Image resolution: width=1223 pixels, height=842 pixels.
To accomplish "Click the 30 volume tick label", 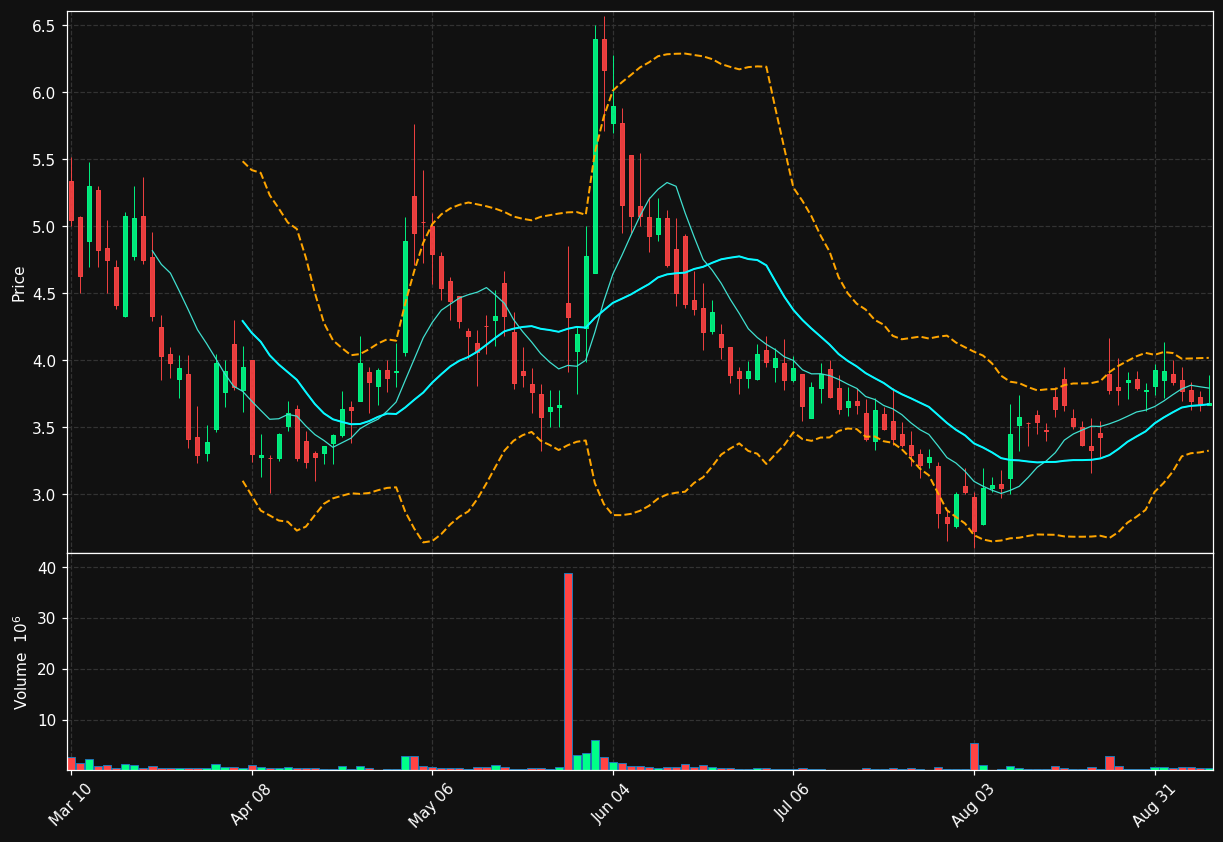I will point(47,619).
